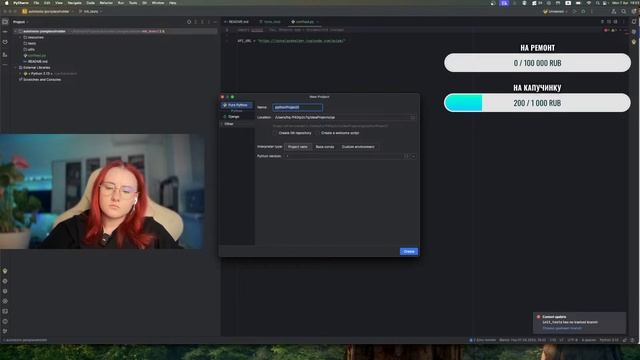Image resolution: width=640 pixels, height=360 pixels.
Task: Tick the Create Git repository checkbox
Action: (276, 133)
